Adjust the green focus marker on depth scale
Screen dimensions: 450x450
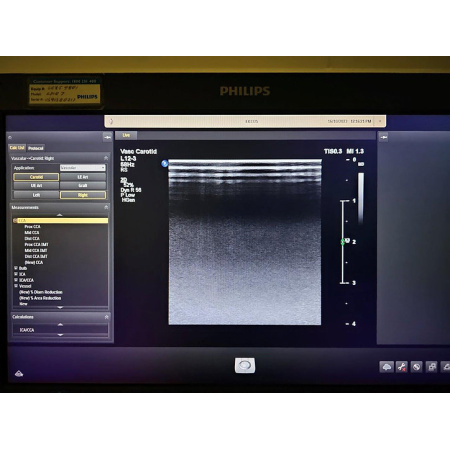tap(343, 242)
